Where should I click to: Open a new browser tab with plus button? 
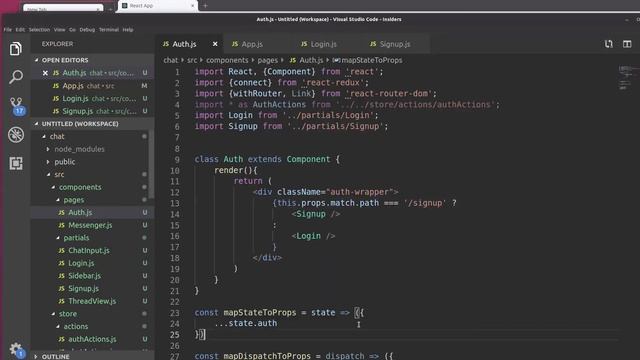point(205,6)
